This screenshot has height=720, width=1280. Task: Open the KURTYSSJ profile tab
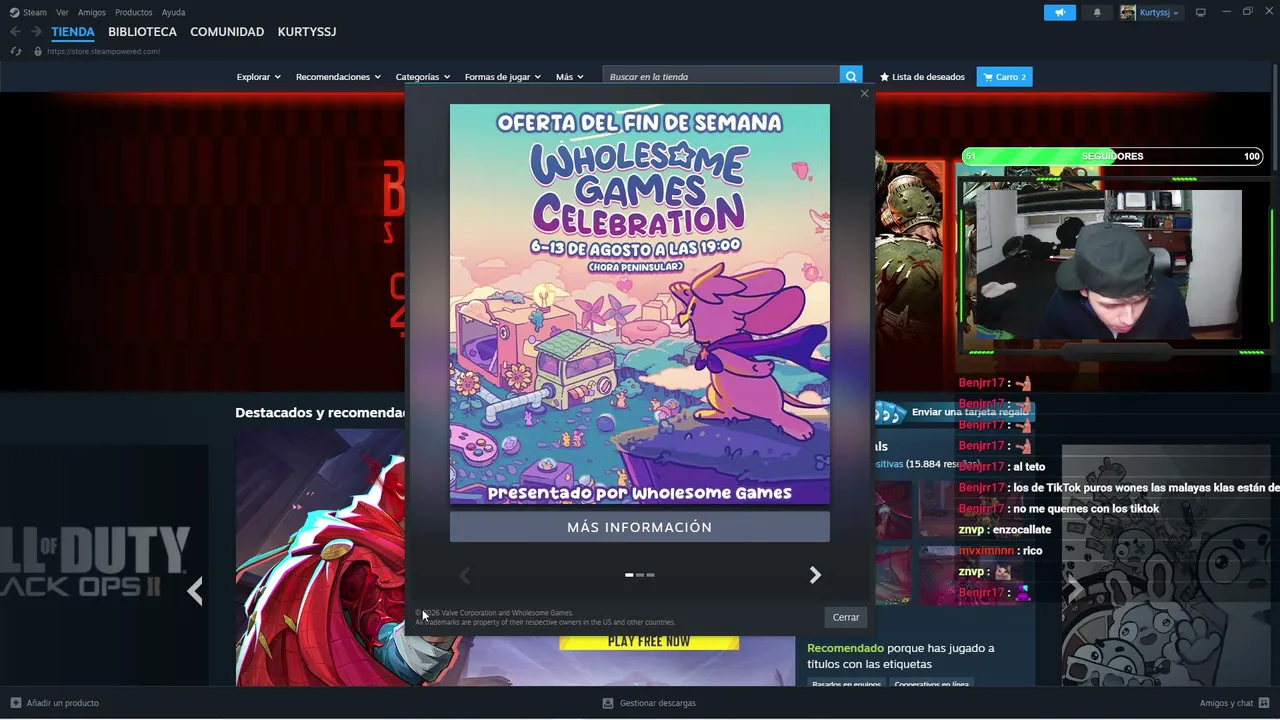click(307, 32)
